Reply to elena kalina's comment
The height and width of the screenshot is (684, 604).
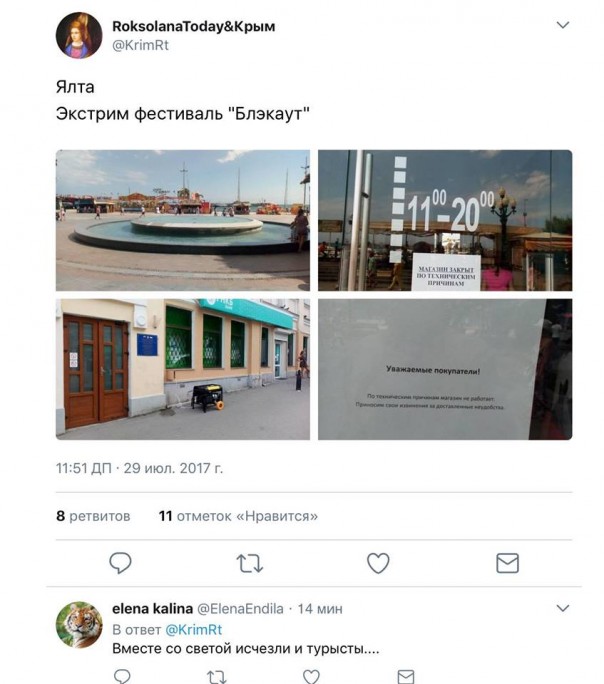point(122,676)
